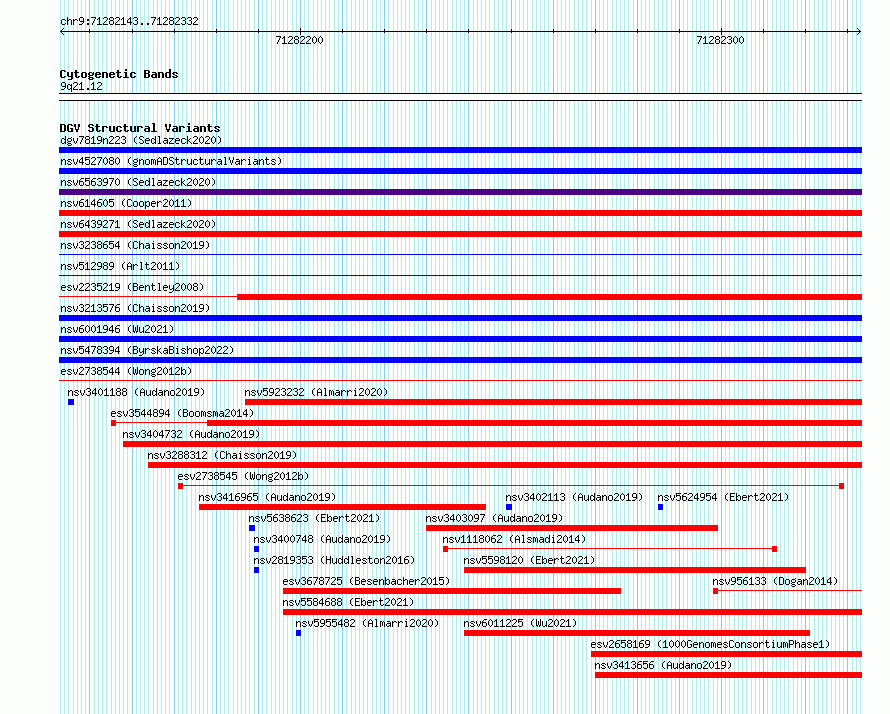Click the red start marker of esv3544894
The image size is (890, 714).
click(x=114, y=423)
